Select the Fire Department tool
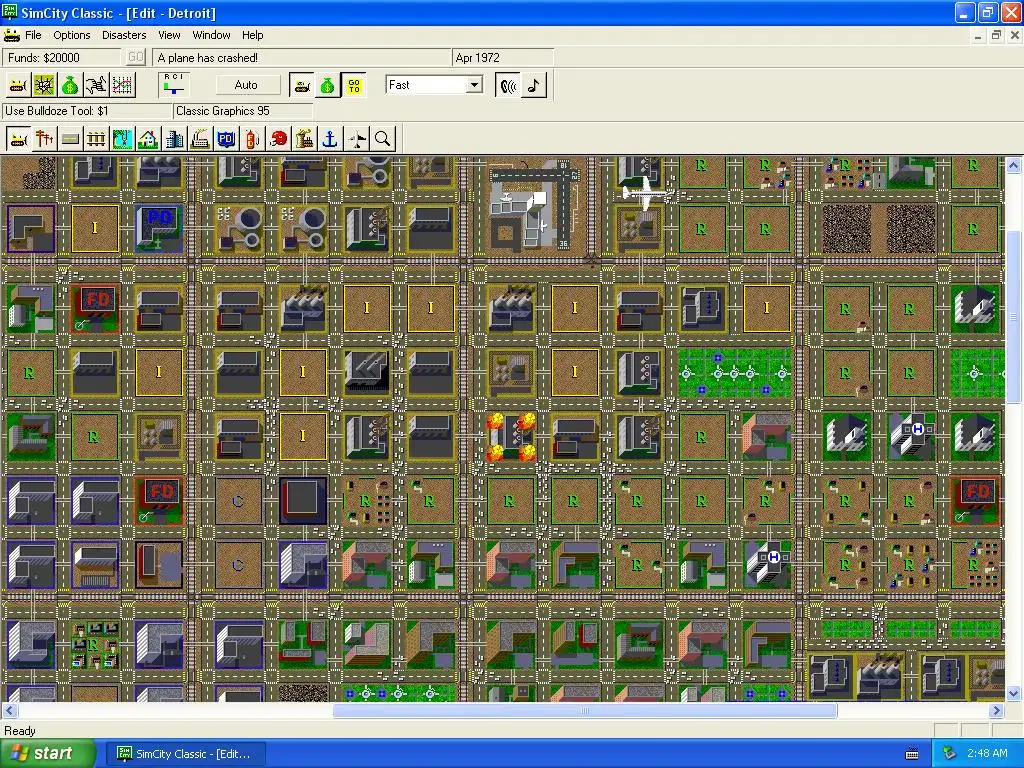Screen dimensions: 1024x768 (x=252, y=139)
